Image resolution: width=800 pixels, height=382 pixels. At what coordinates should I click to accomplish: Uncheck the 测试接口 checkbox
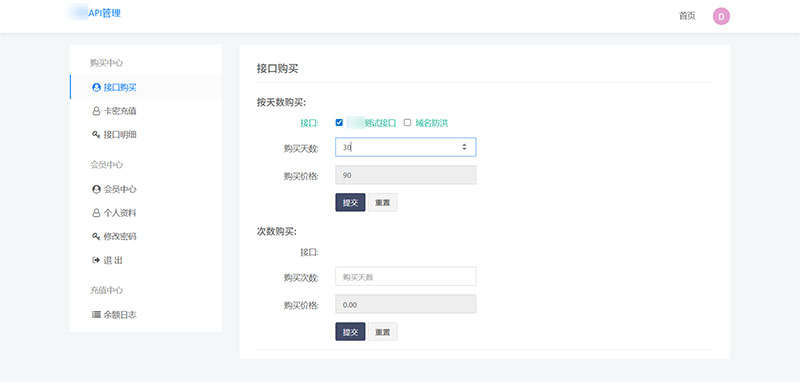[x=339, y=122]
